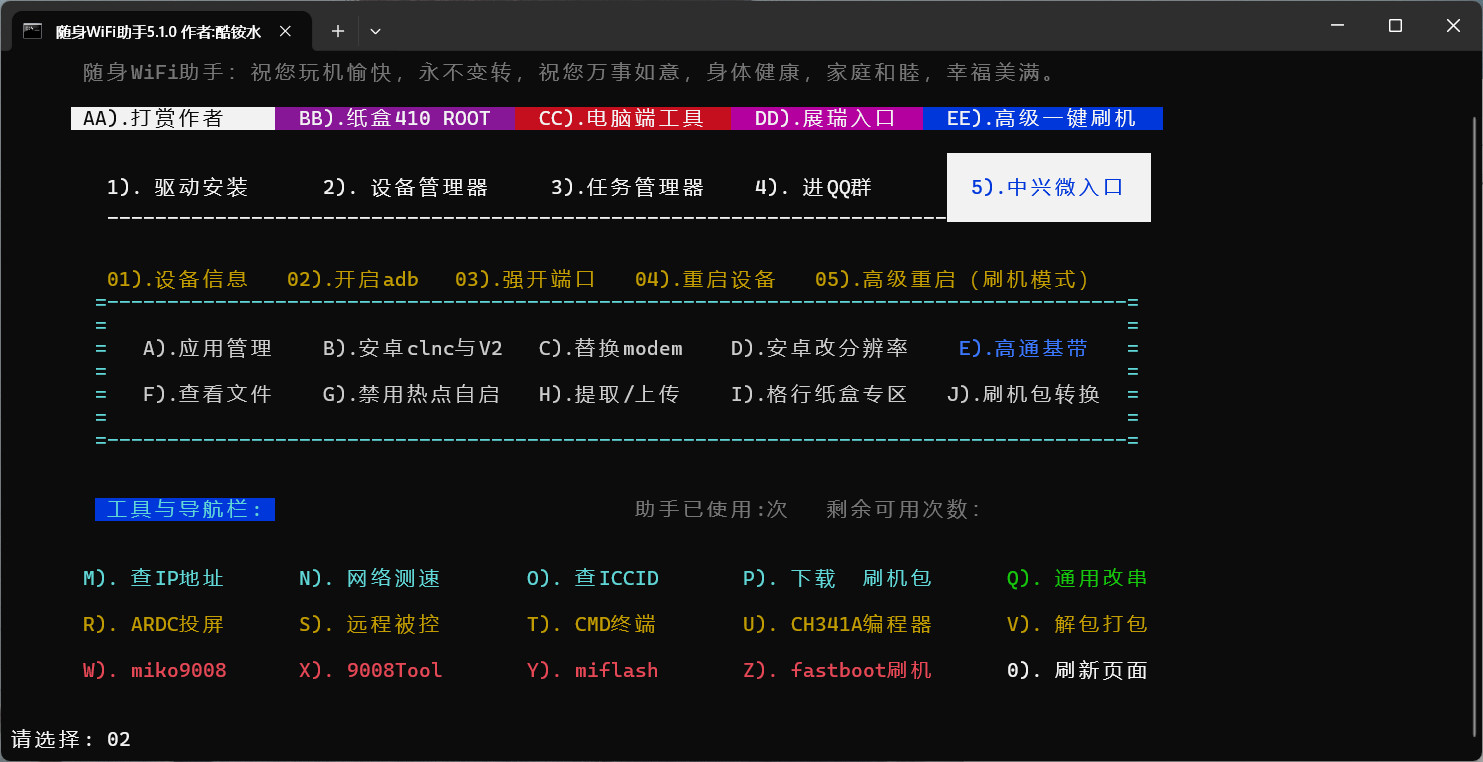Open T).CMD终端 option
This screenshot has width=1483, height=762.
(x=591, y=625)
